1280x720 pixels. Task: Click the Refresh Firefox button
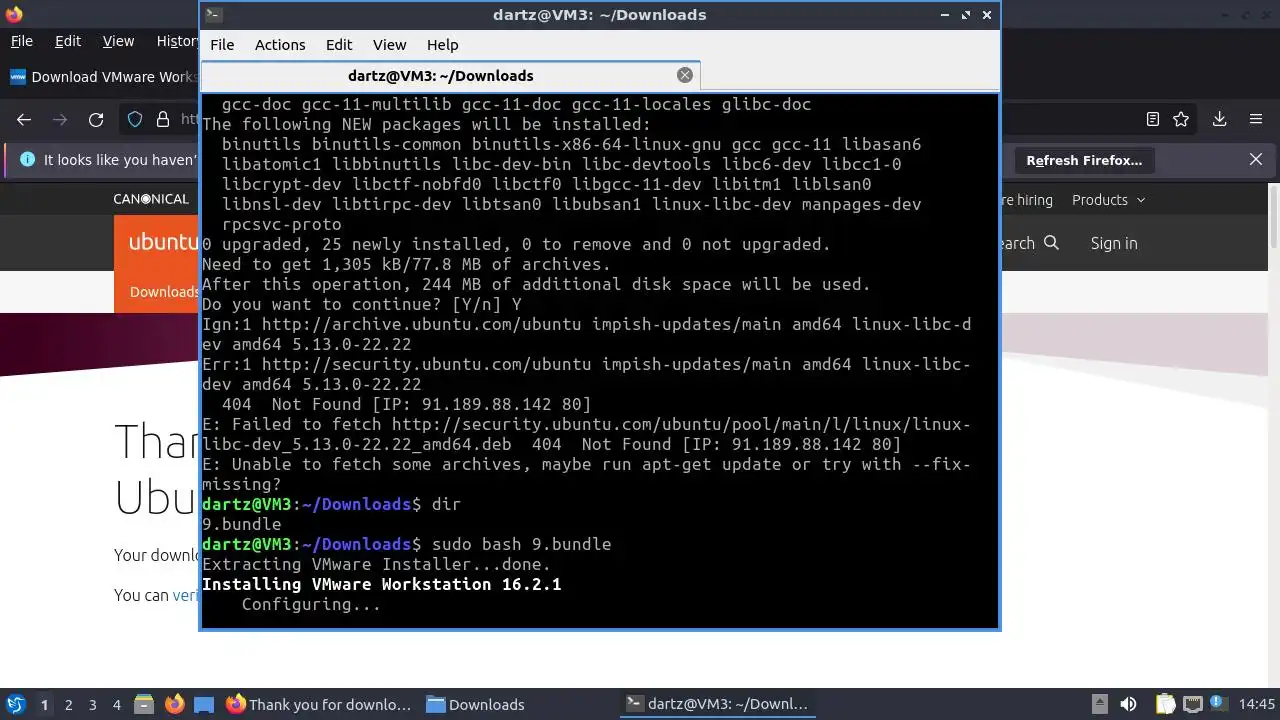[1084, 160]
